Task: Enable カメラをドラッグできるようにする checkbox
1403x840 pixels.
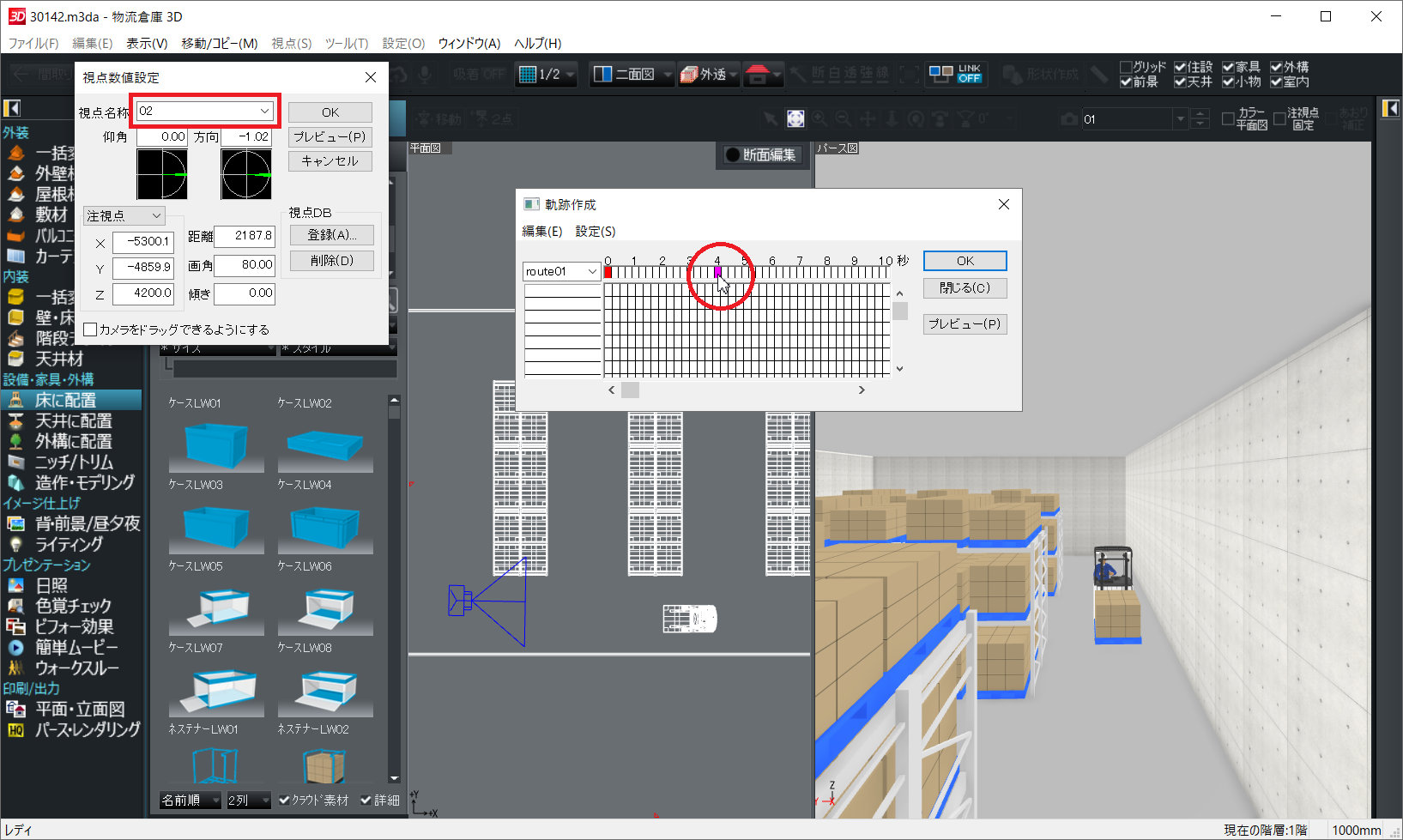Action: pos(90,329)
